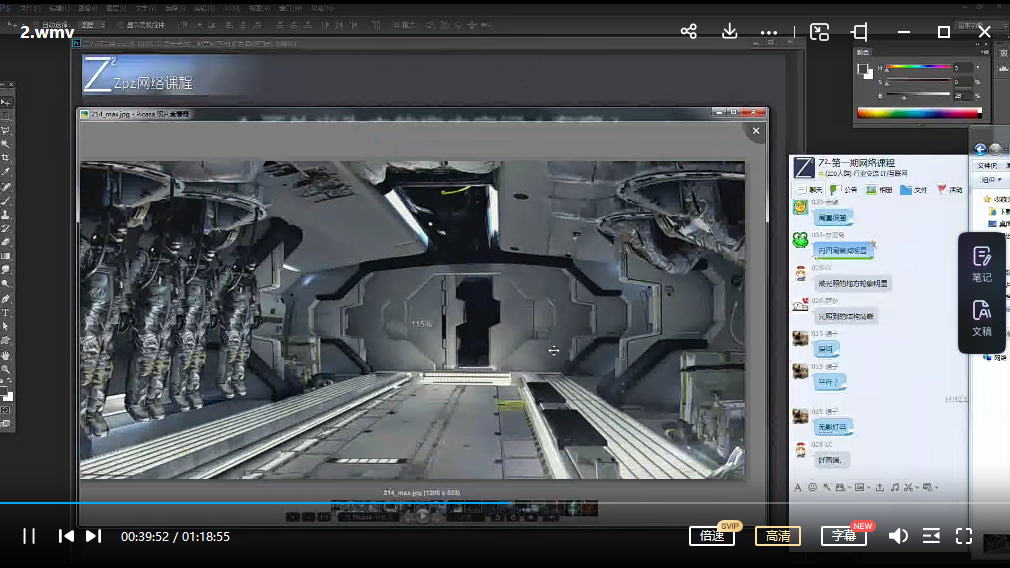The image size is (1010, 568).
Task: Select the Pen tool
Action: 6,299
